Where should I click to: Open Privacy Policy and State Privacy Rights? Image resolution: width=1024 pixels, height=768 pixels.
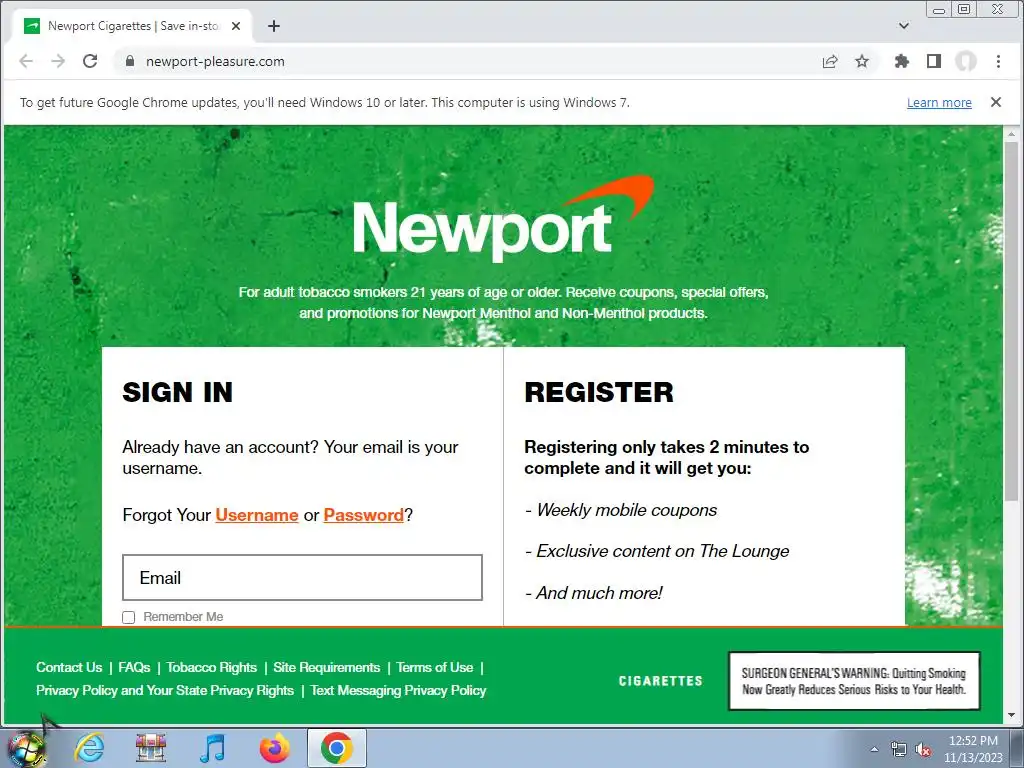click(x=165, y=690)
